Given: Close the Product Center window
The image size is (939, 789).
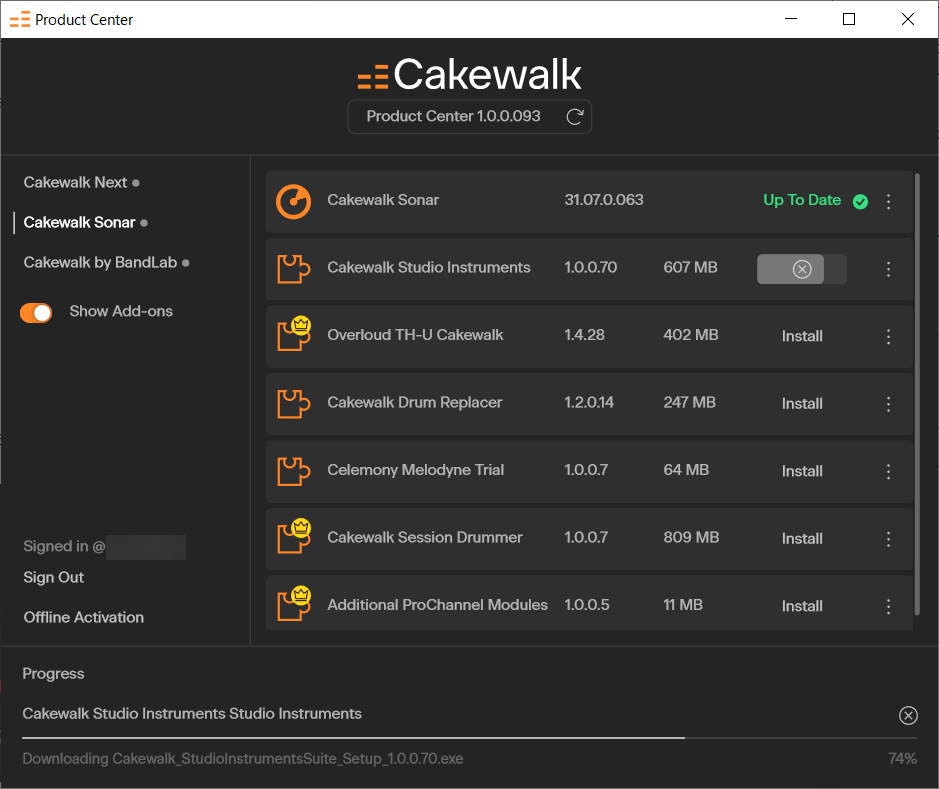Looking at the screenshot, I should click(x=907, y=19).
